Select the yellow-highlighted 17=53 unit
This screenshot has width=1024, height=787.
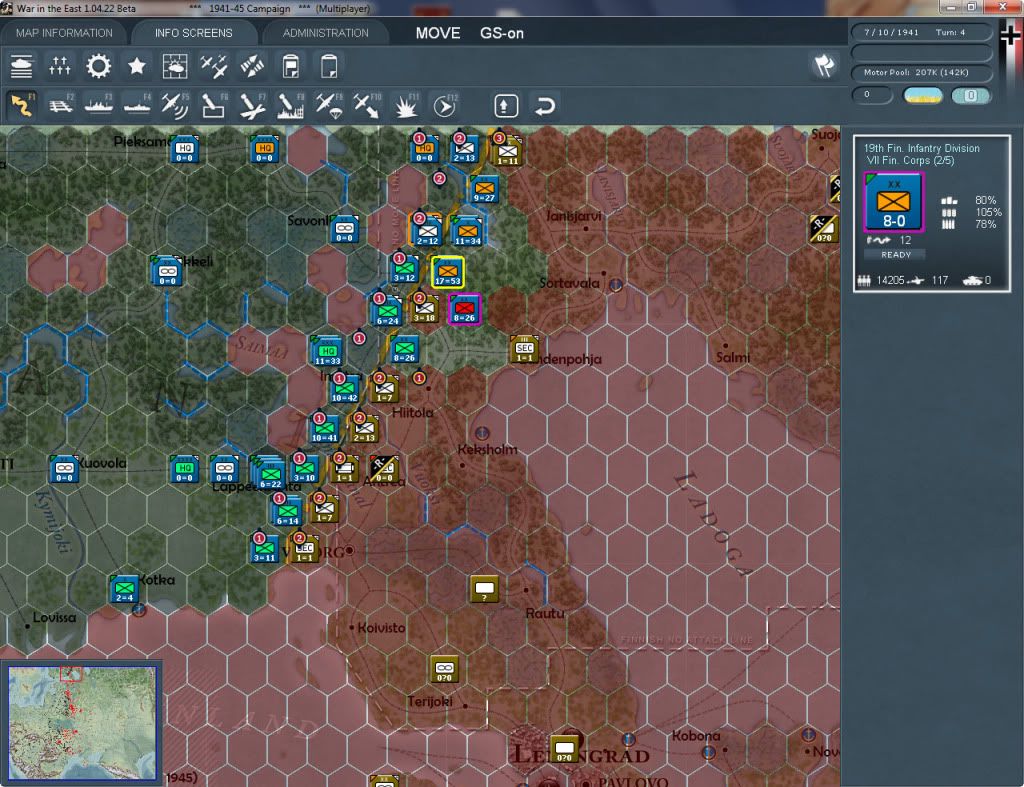[447, 272]
